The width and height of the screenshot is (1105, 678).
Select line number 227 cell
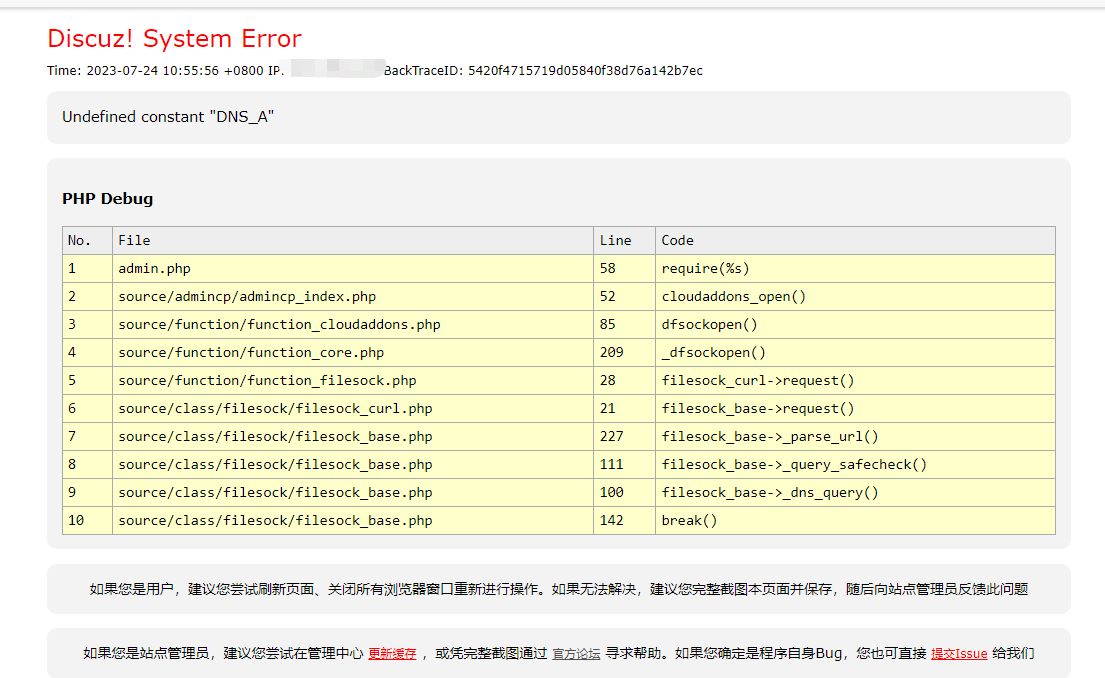624,436
